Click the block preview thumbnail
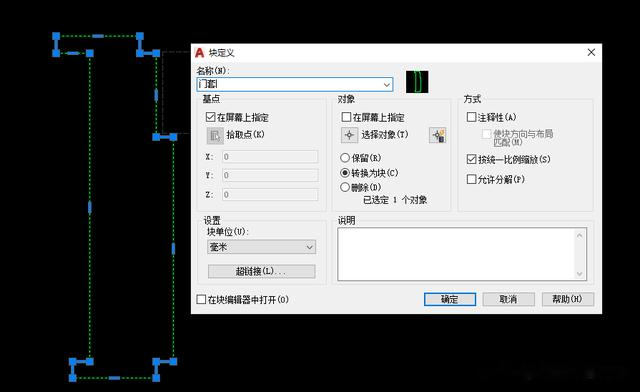Screen dimensions: 640x392 (x=417, y=82)
